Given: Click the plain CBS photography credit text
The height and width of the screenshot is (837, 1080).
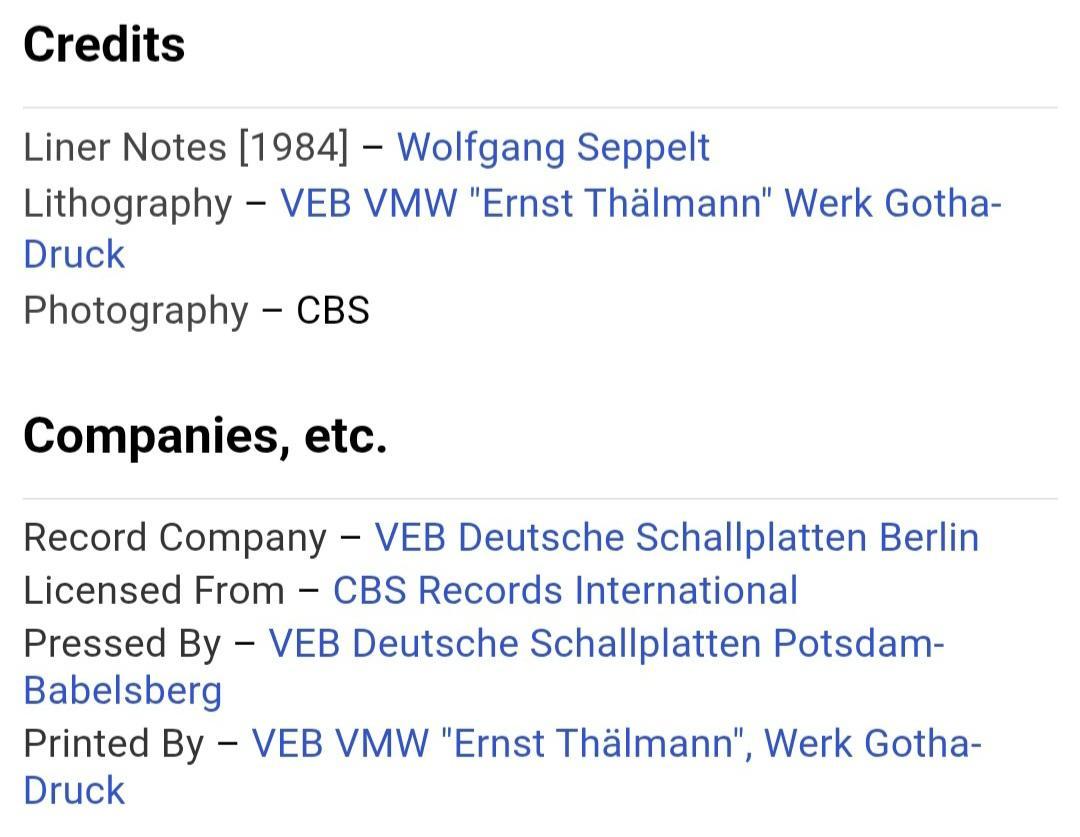Looking at the screenshot, I should [333, 311].
